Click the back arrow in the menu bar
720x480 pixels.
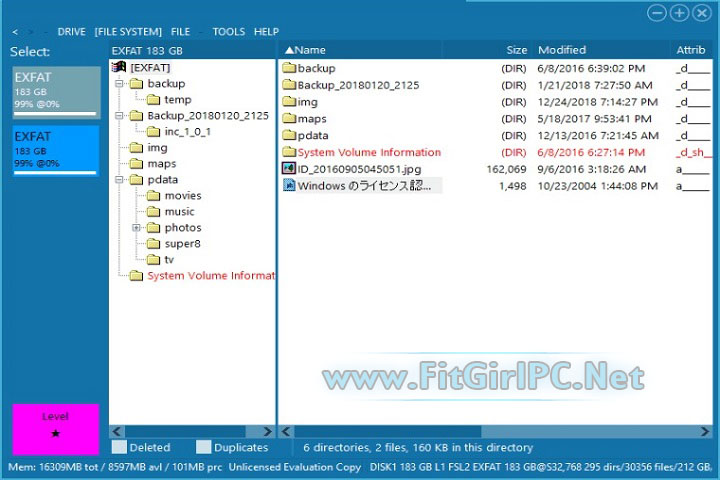point(15,32)
